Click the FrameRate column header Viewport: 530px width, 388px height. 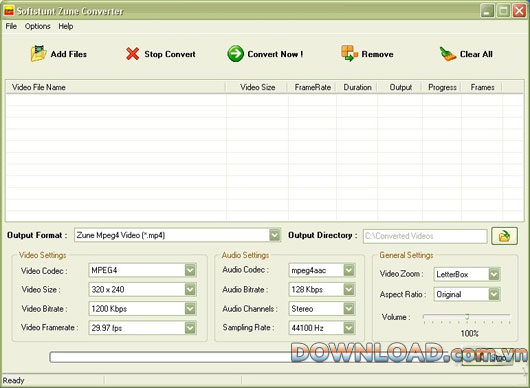click(312, 87)
